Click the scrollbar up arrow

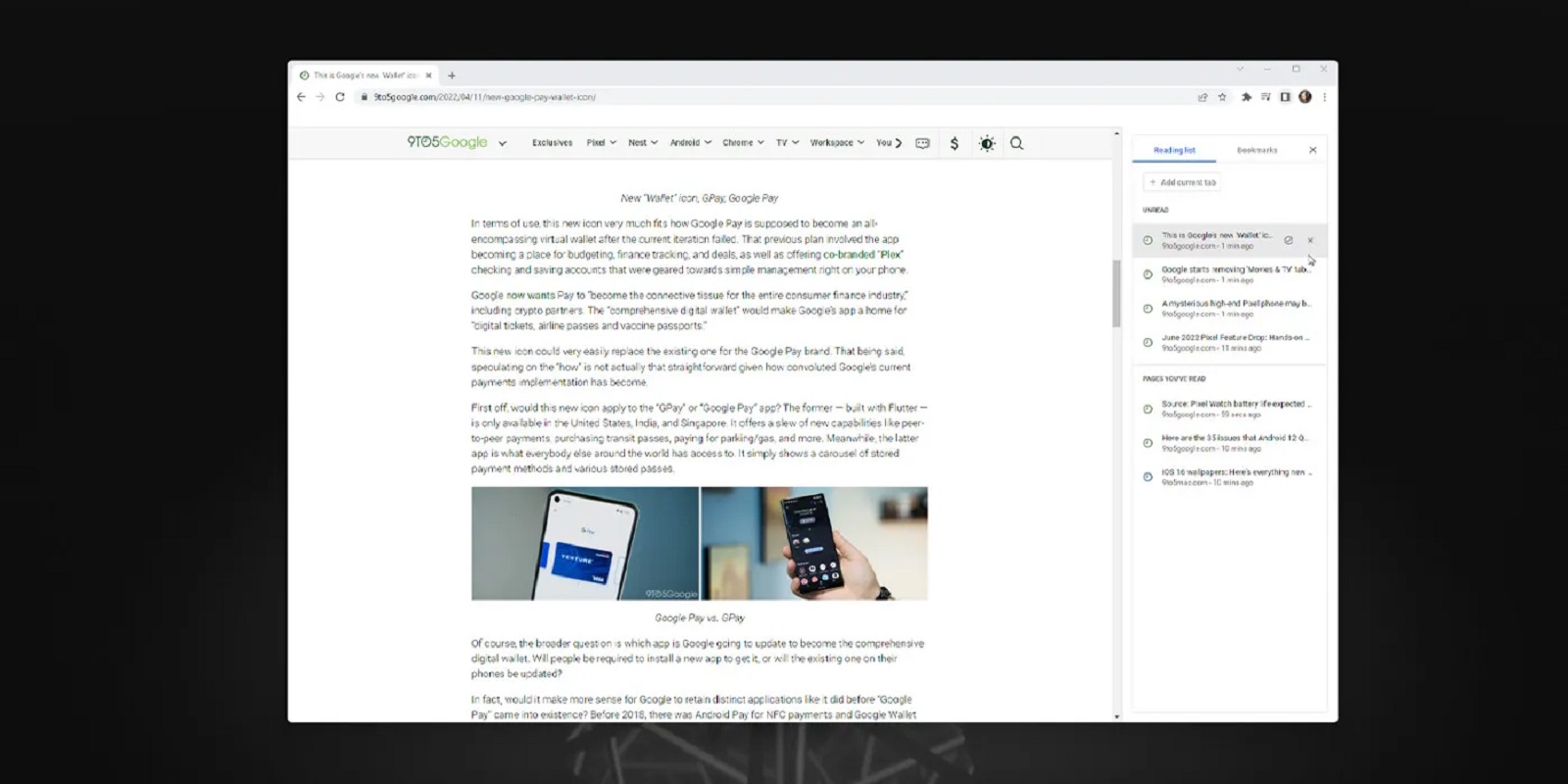coord(1116,133)
